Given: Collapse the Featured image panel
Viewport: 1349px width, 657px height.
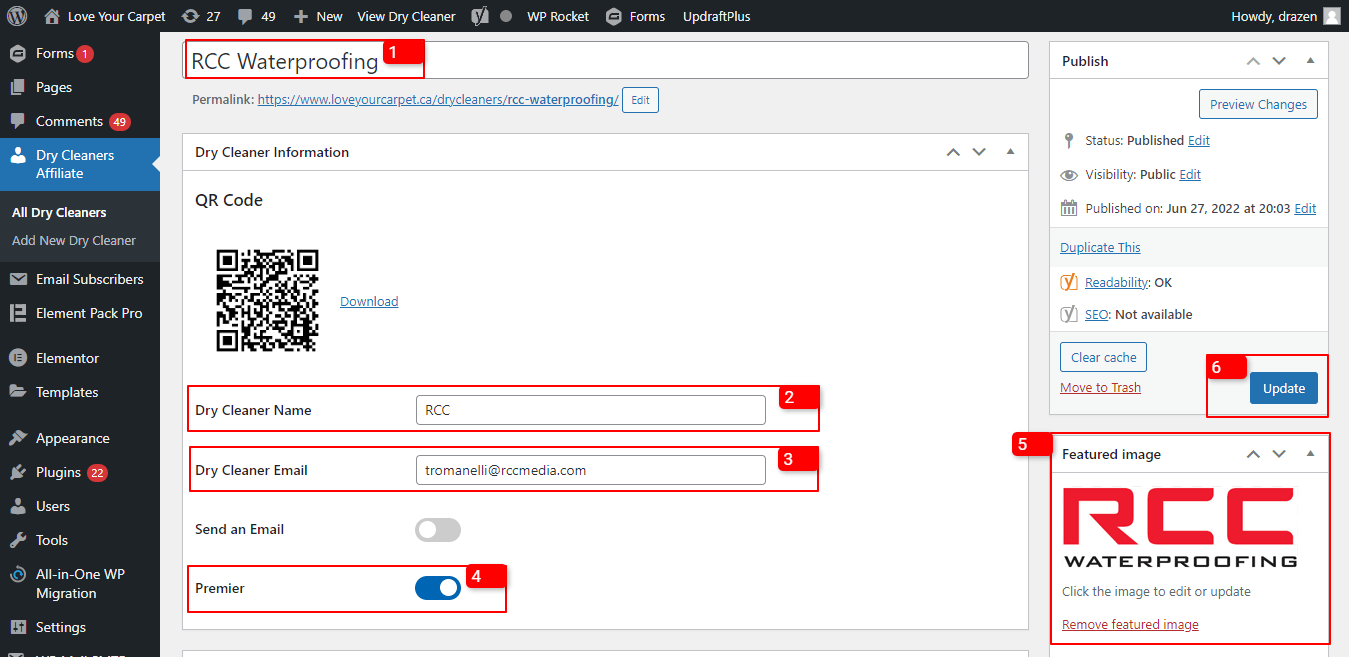Looking at the screenshot, I should coord(1310,454).
